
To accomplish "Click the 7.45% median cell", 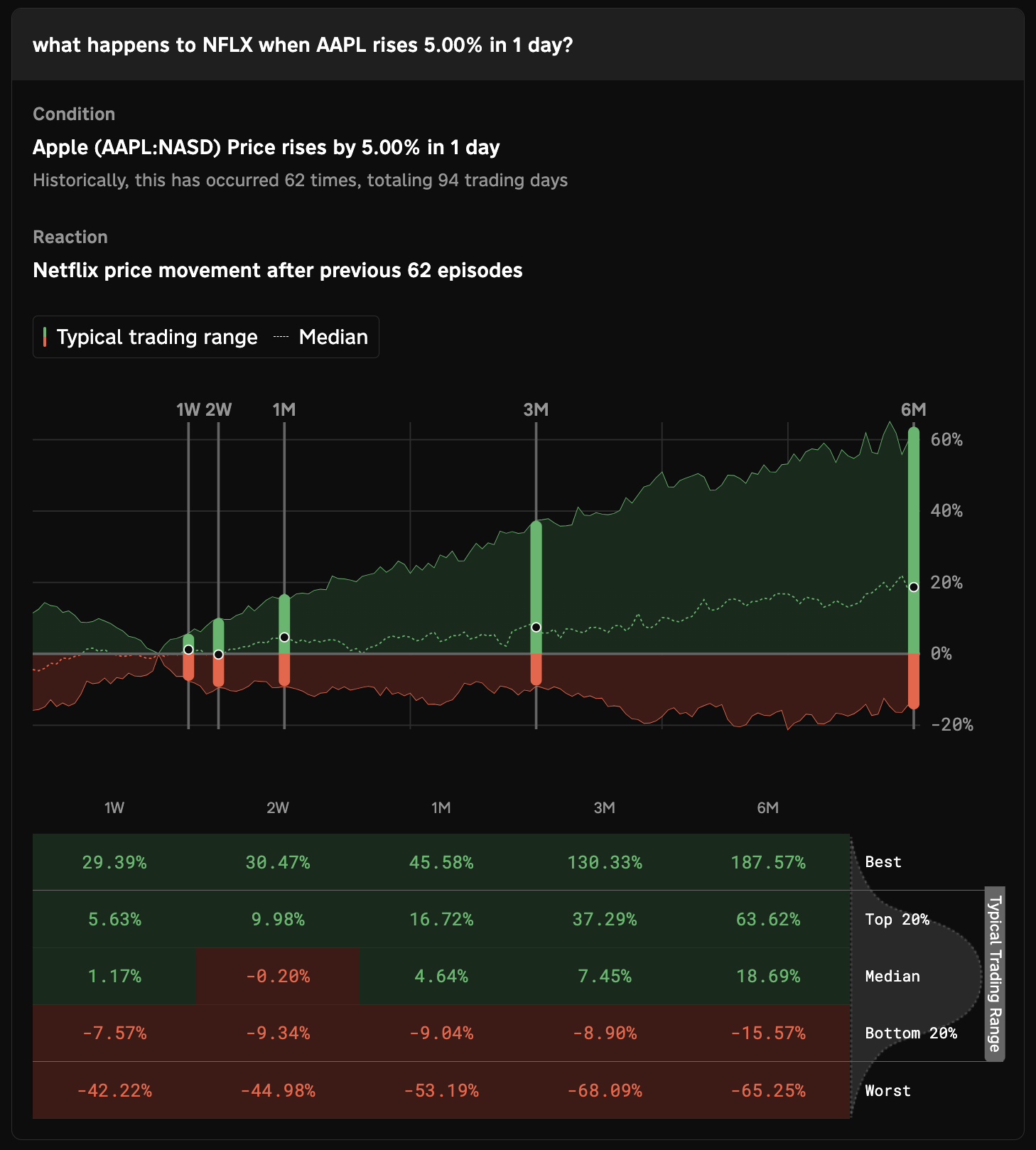I will click(x=605, y=976).
